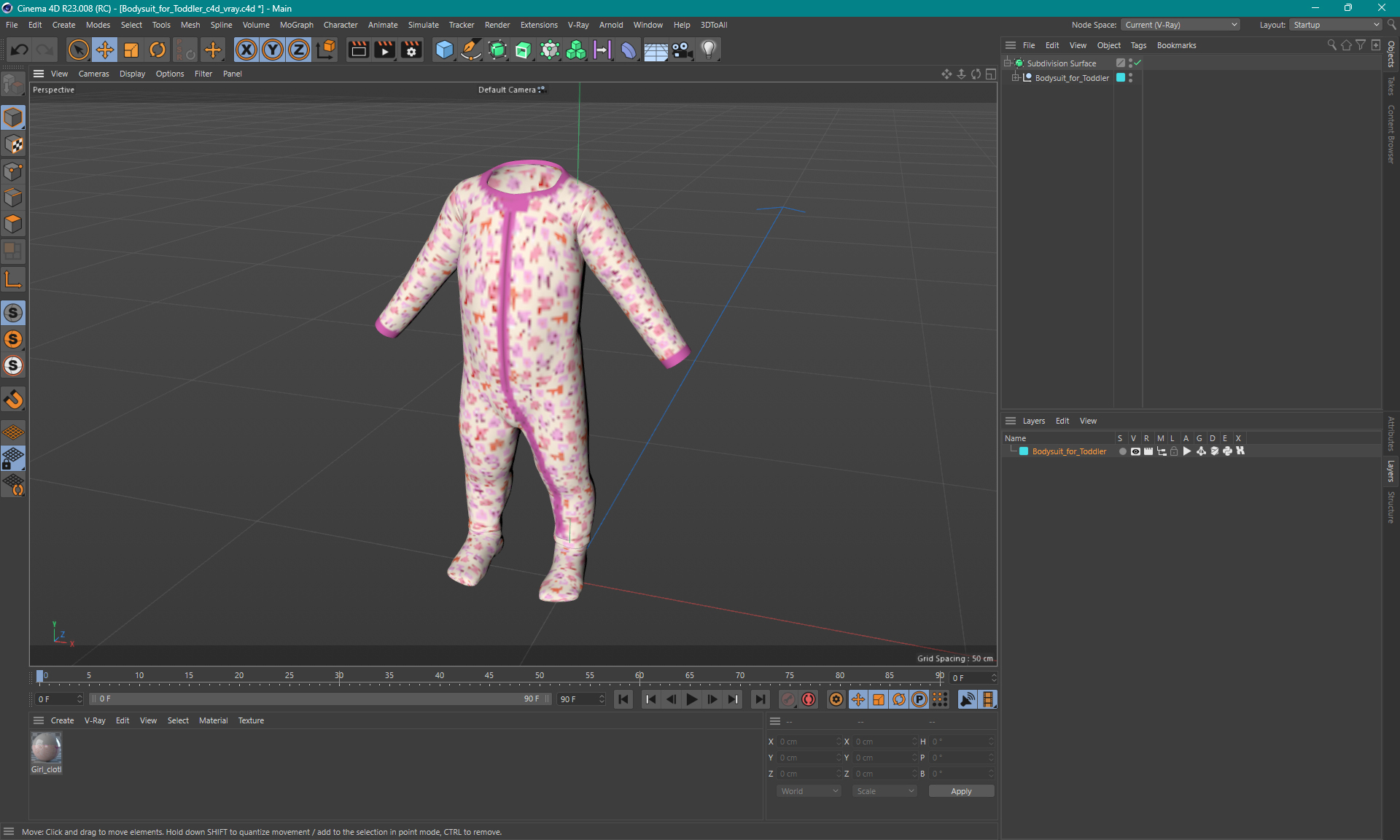Add a Camera object
Image resolution: width=1400 pixels, height=840 pixels.
682,50
